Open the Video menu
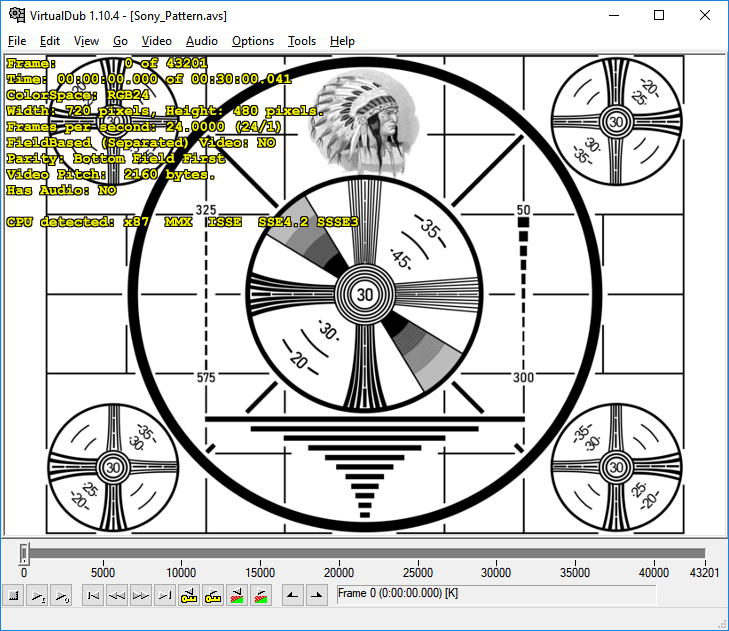The width and height of the screenshot is (729, 631). tap(157, 41)
